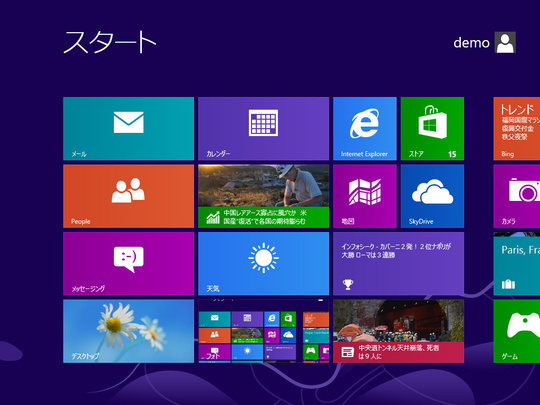Open the Calendar tile grid icon
Screen dimensions: 540x405
263,123
